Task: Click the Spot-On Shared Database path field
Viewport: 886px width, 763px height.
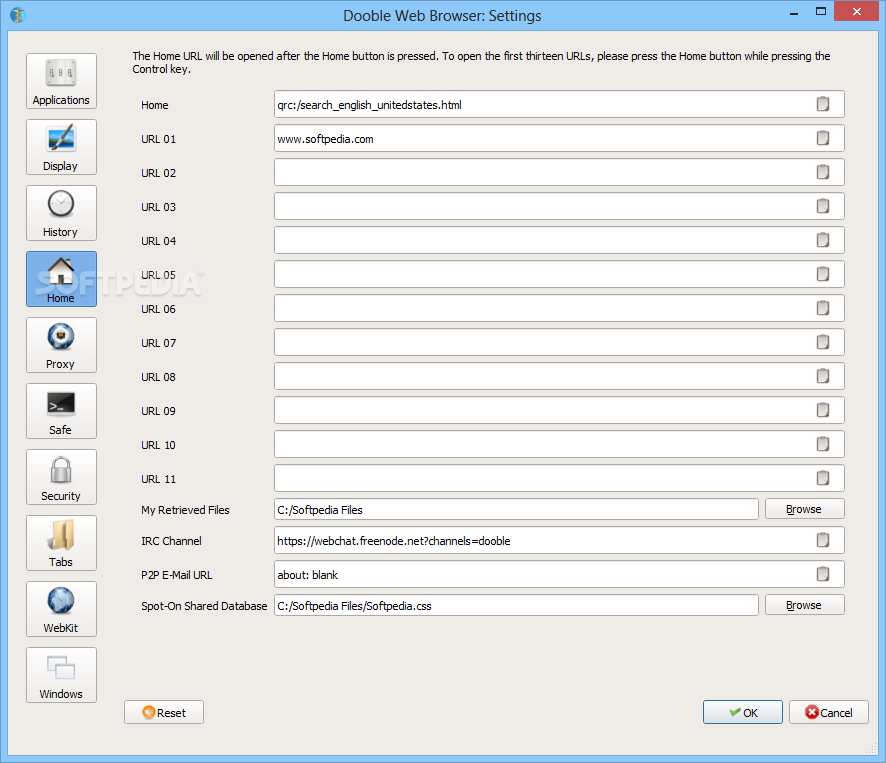Action: coord(516,605)
